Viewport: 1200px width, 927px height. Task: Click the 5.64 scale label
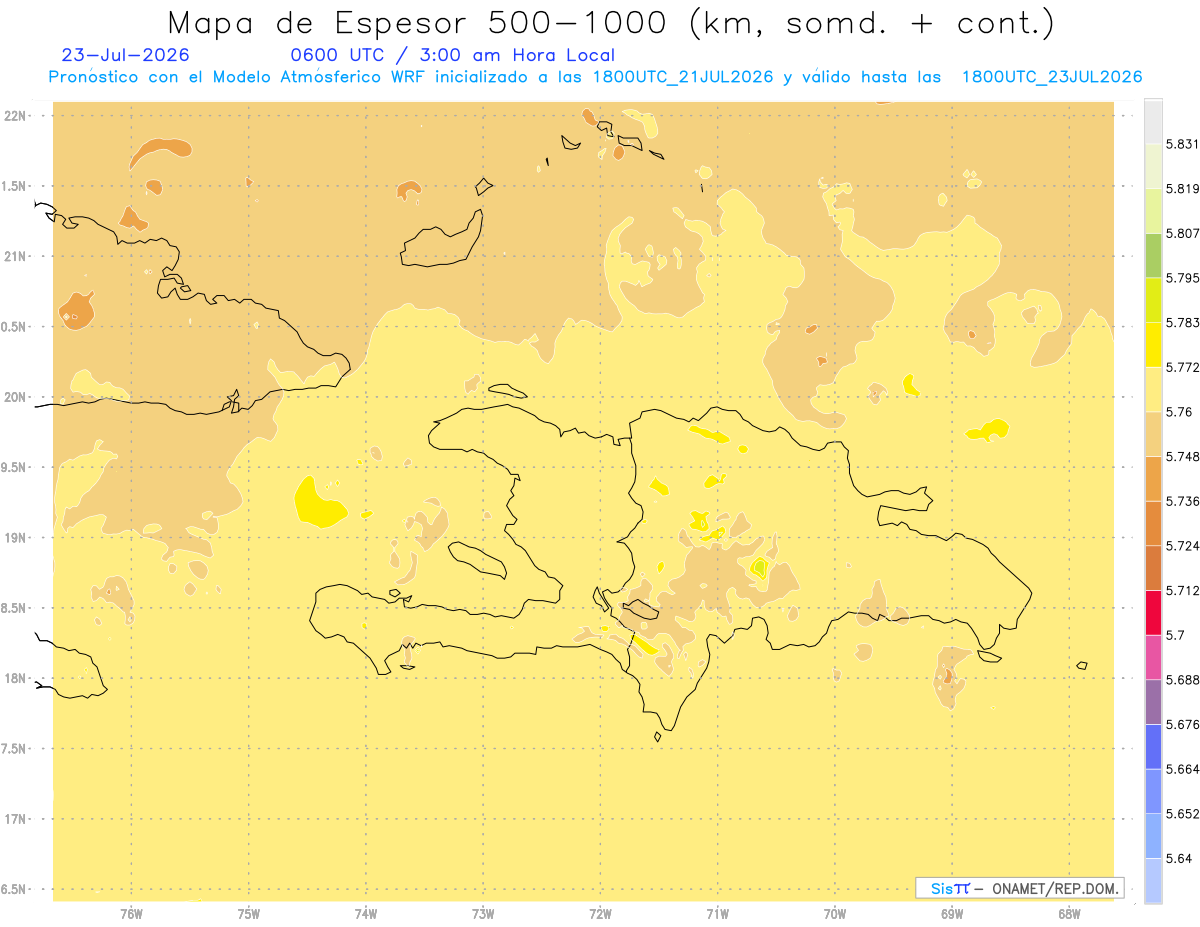(x=1181, y=859)
